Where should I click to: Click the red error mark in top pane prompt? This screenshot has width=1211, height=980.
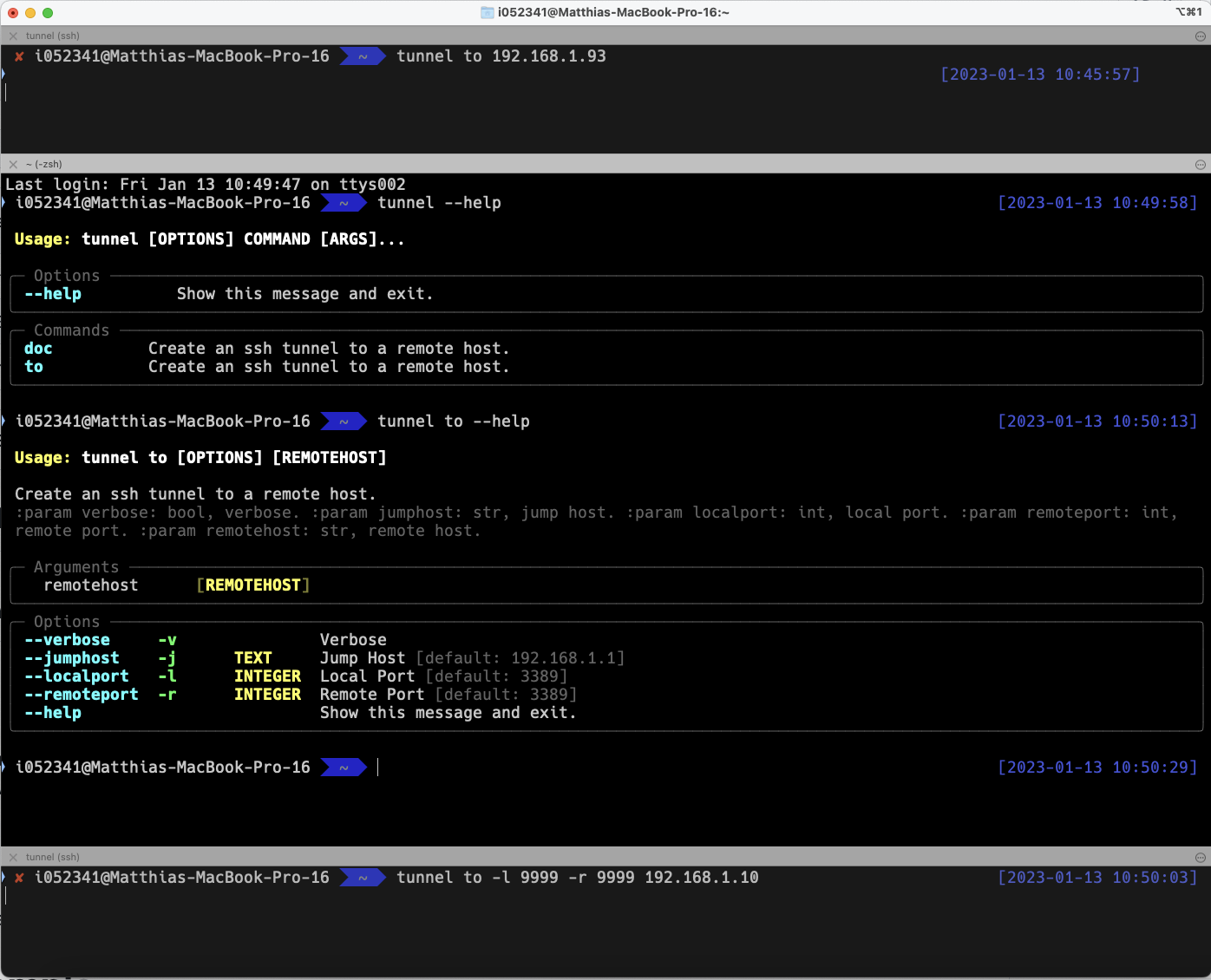[19, 56]
